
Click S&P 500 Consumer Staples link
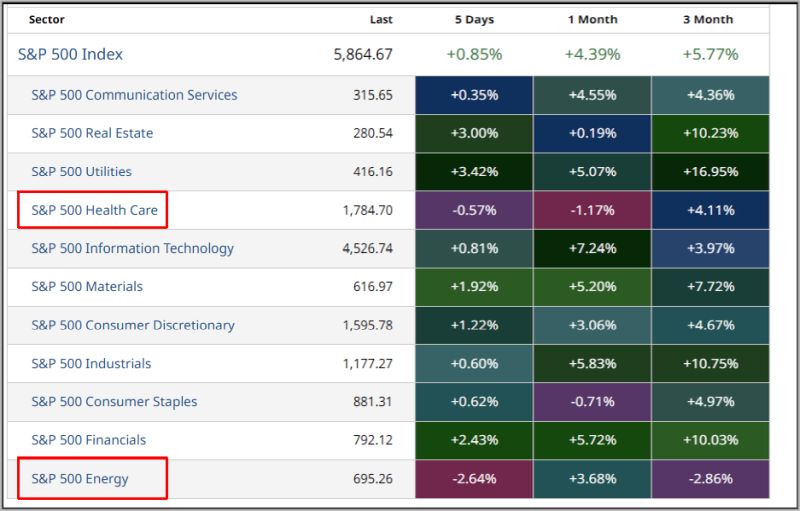(x=114, y=401)
